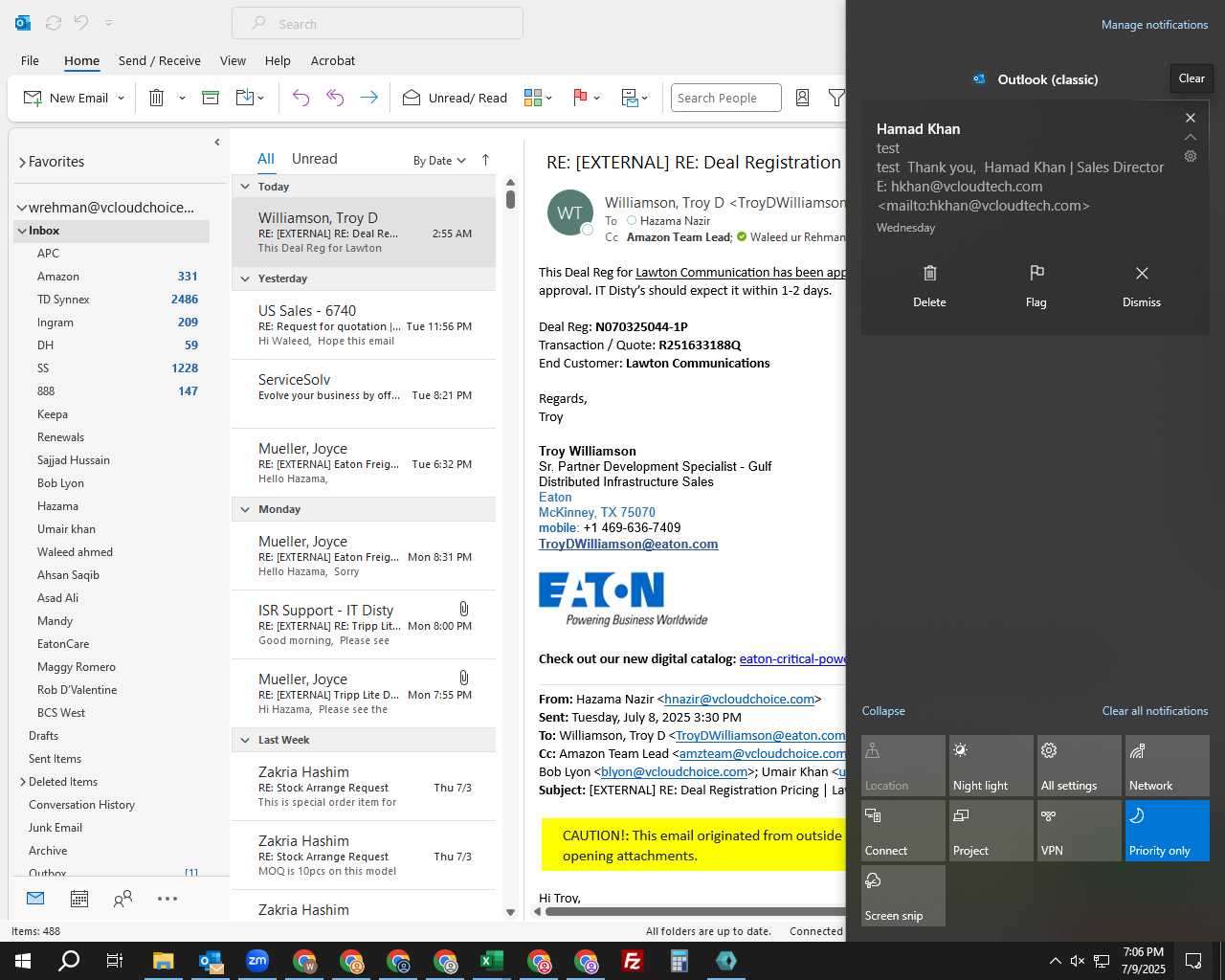
Task: Click the Follow Up flag icon
Action: pyautogui.click(x=580, y=98)
